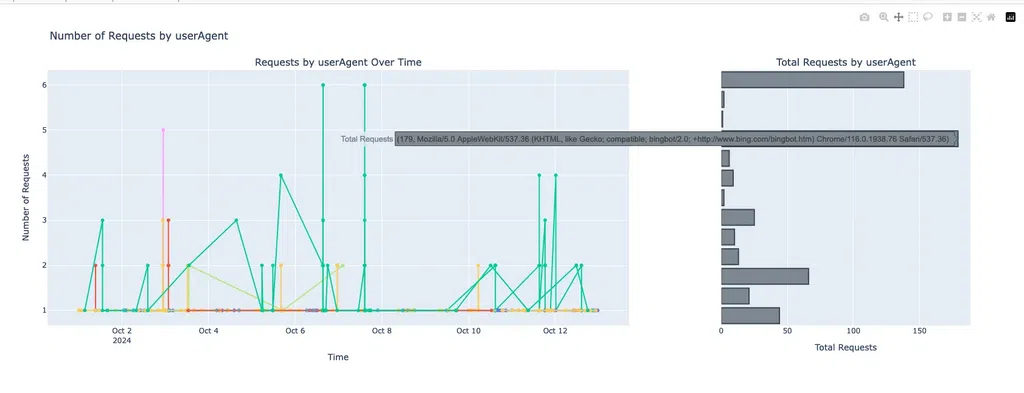The height and width of the screenshot is (393, 1024).
Task: Click the '150' tick on bar chart axis
Action: [919, 332]
